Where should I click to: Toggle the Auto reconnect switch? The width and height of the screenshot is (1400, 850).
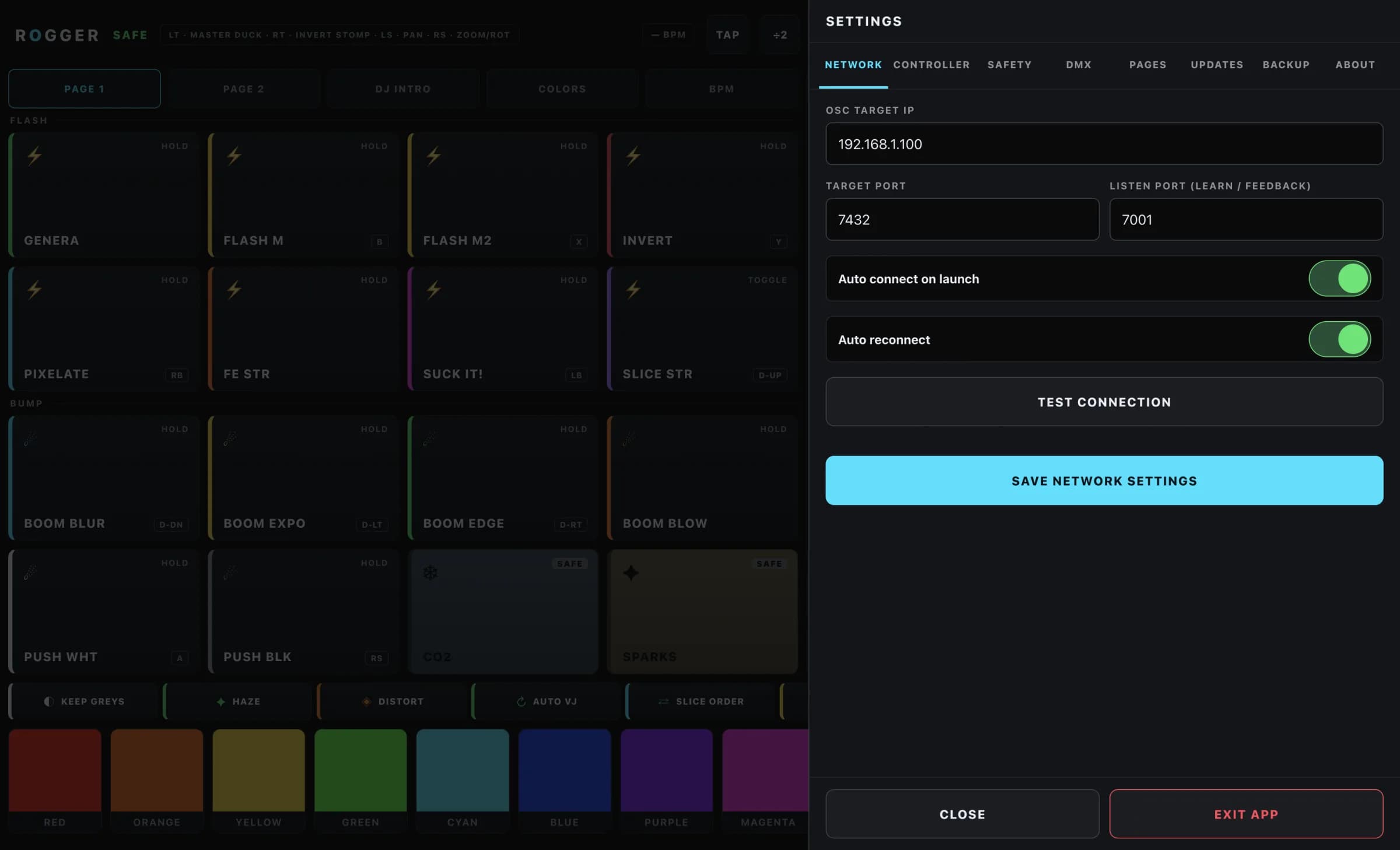coord(1339,339)
